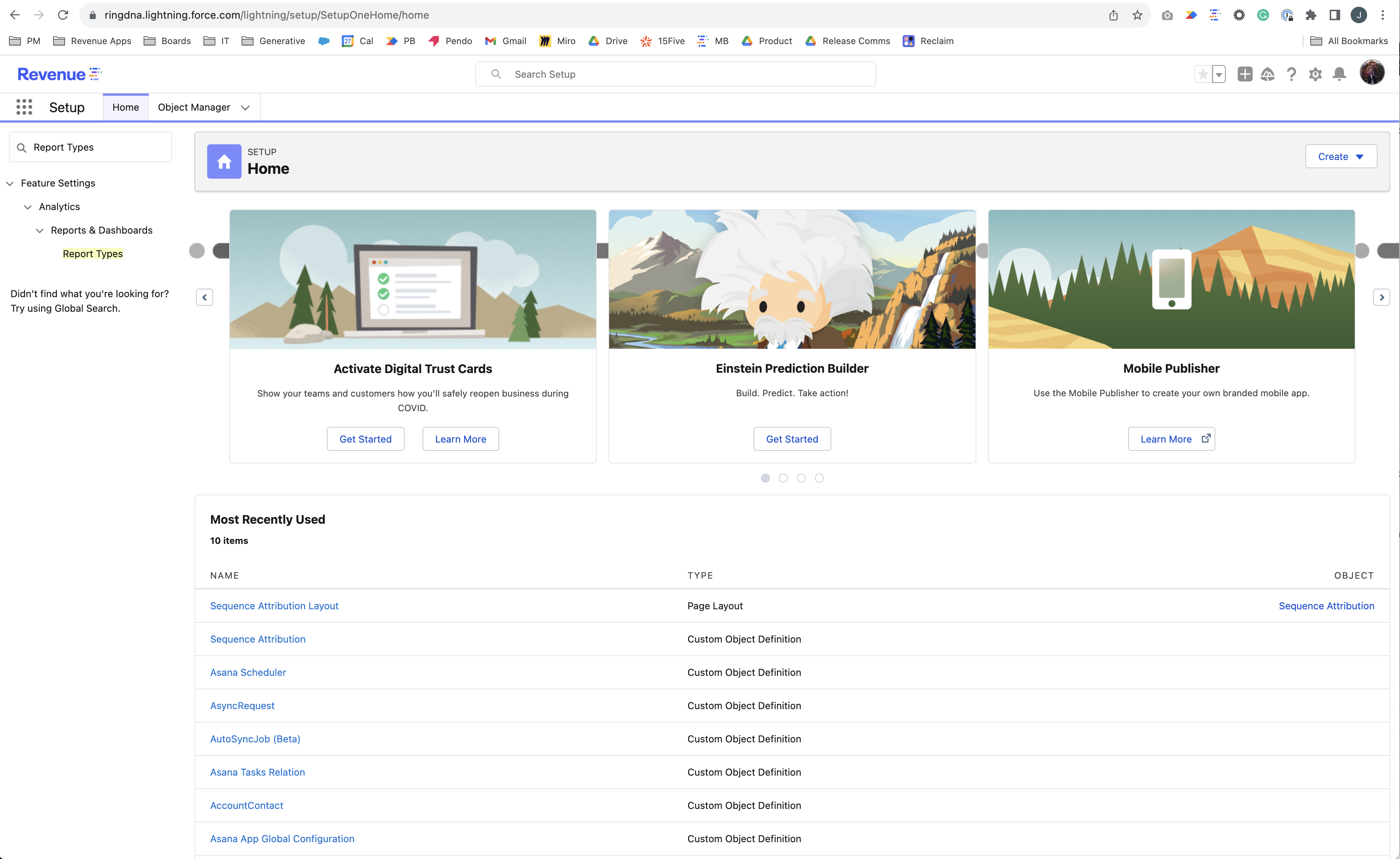Click Get Started for Digital Trust Cards
Viewport: 1400px width, 859px height.
(365, 439)
